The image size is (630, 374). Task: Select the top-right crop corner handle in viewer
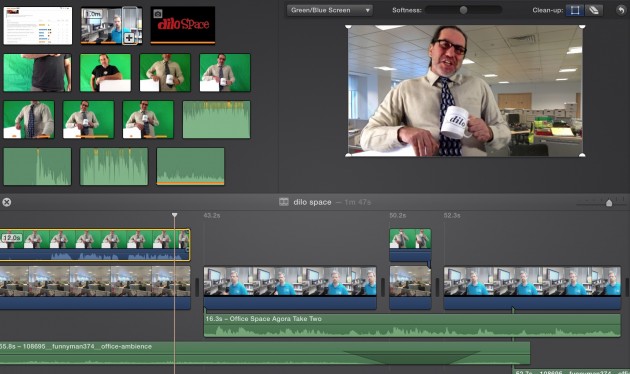[x=582, y=27]
